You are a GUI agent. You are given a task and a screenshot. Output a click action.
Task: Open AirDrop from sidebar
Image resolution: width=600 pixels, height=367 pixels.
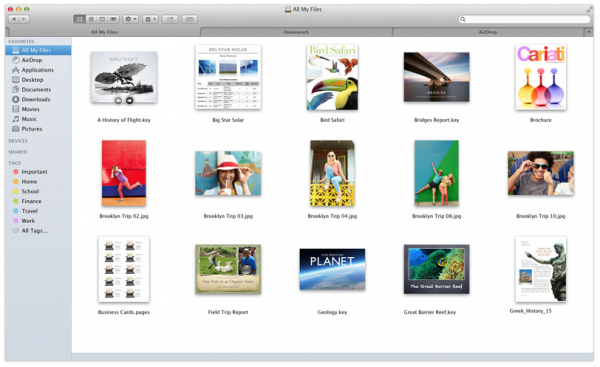38,60
